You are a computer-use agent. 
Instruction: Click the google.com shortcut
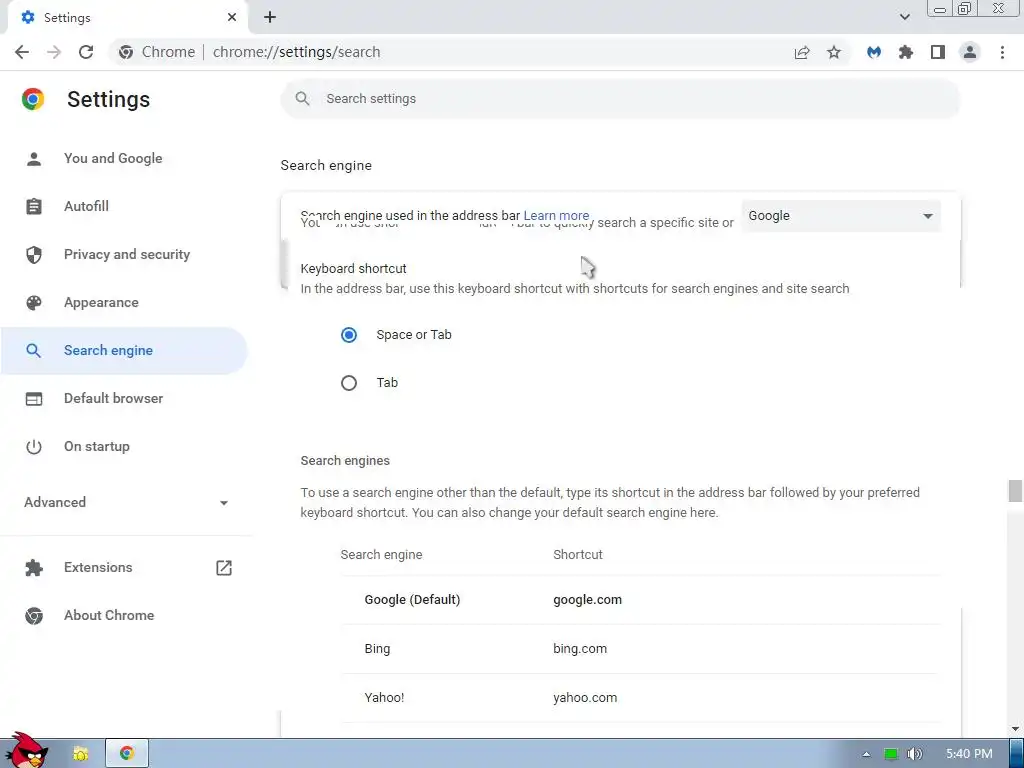click(x=587, y=600)
